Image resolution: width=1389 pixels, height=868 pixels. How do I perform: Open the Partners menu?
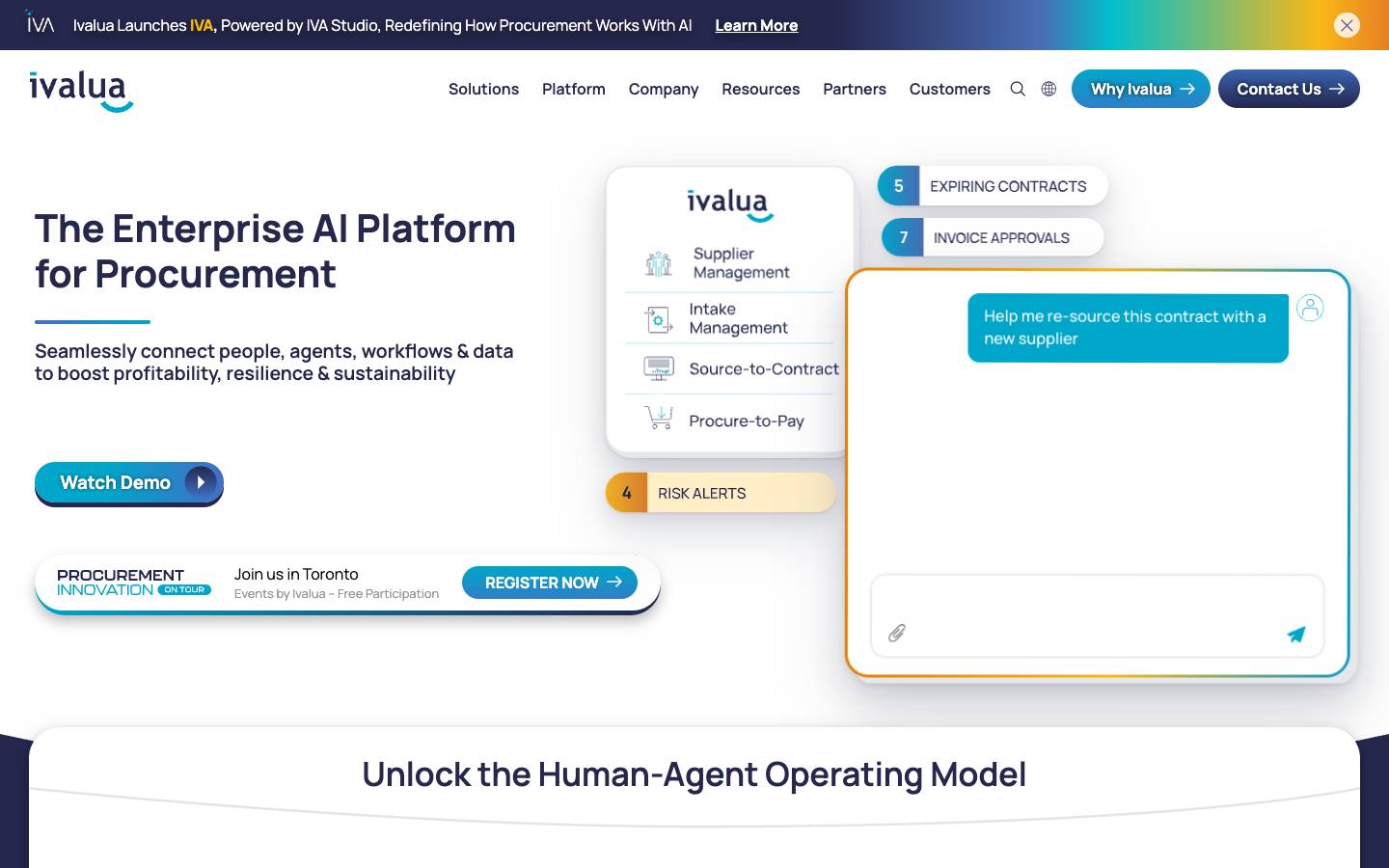[855, 89]
